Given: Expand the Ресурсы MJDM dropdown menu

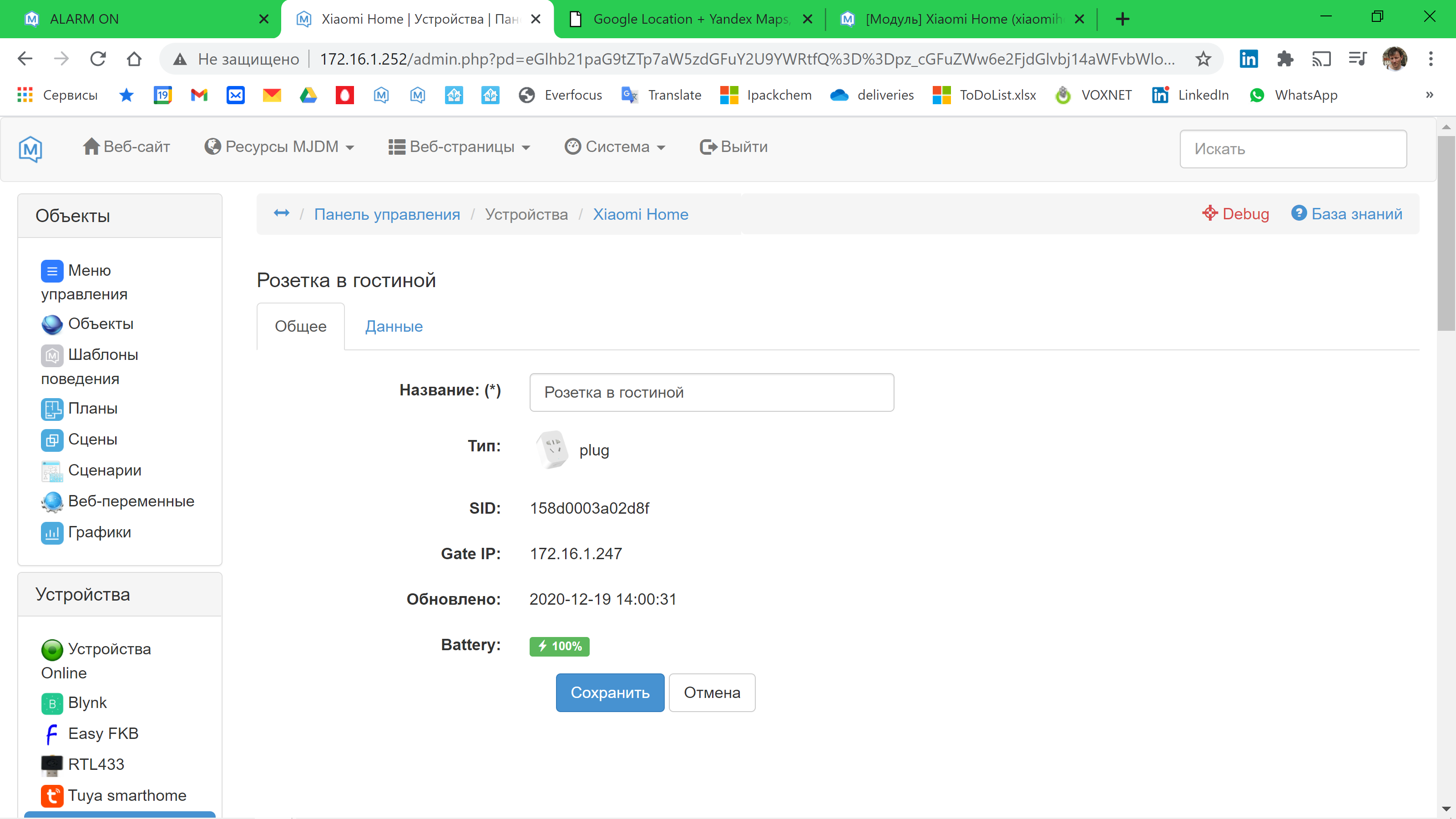Looking at the screenshot, I should point(280,147).
